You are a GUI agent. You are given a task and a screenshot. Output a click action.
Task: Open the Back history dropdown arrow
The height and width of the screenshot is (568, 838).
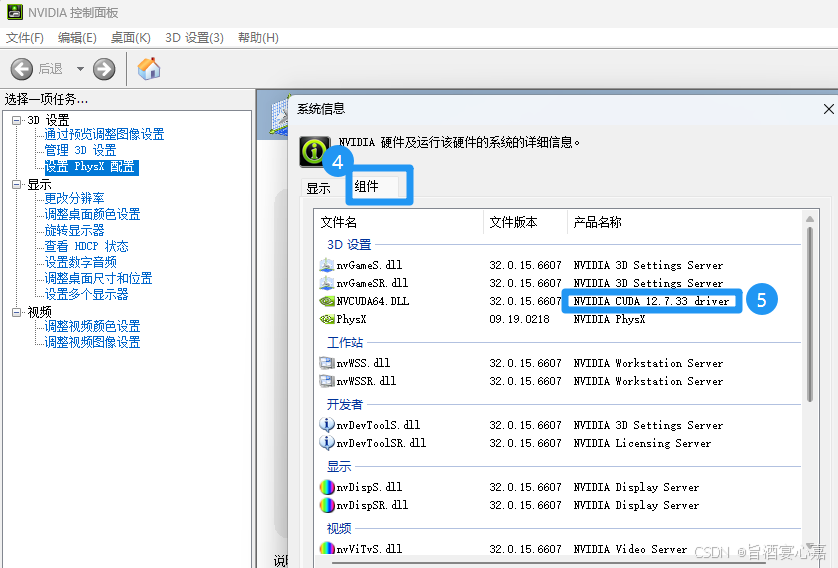(80, 69)
